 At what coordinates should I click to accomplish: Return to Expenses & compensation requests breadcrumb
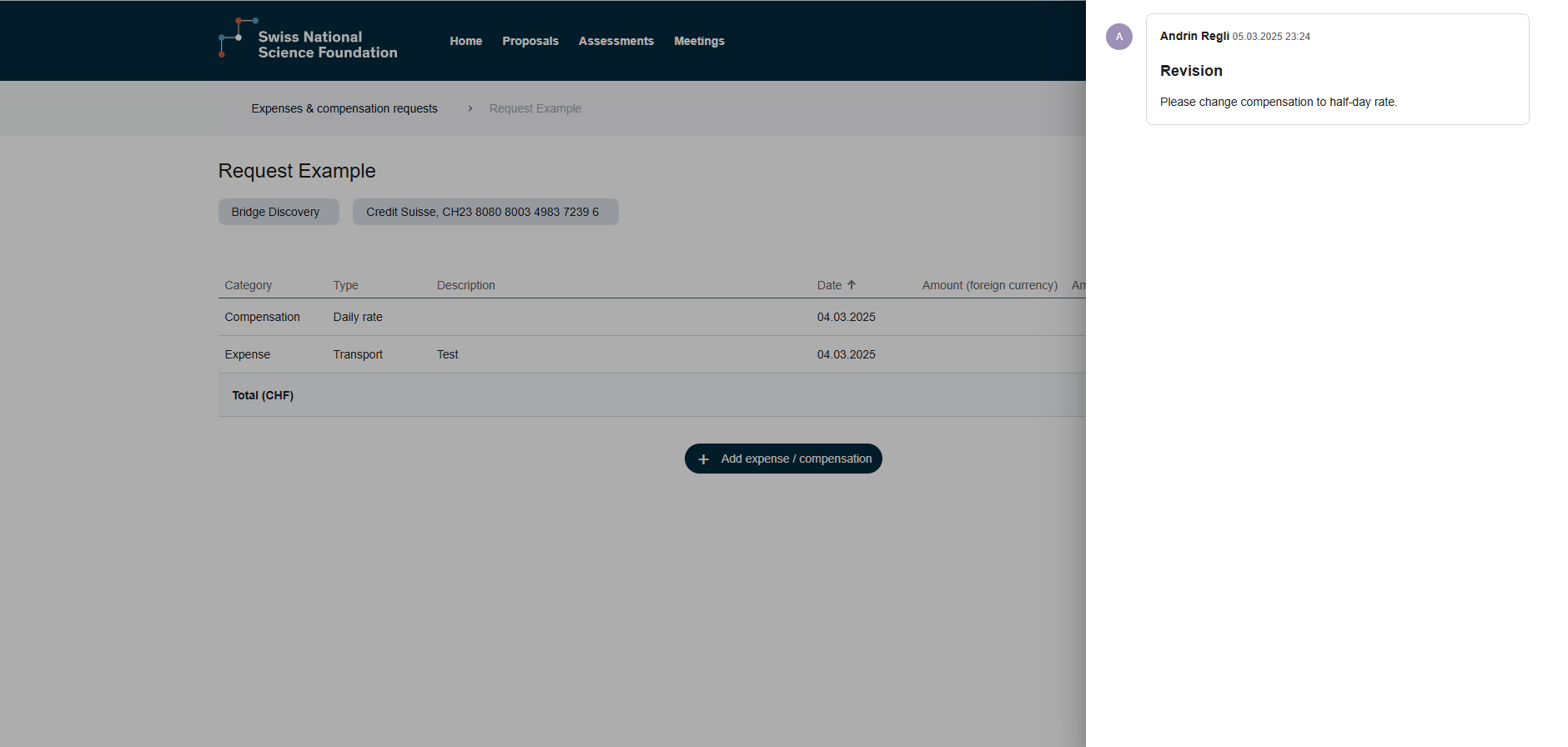click(344, 108)
